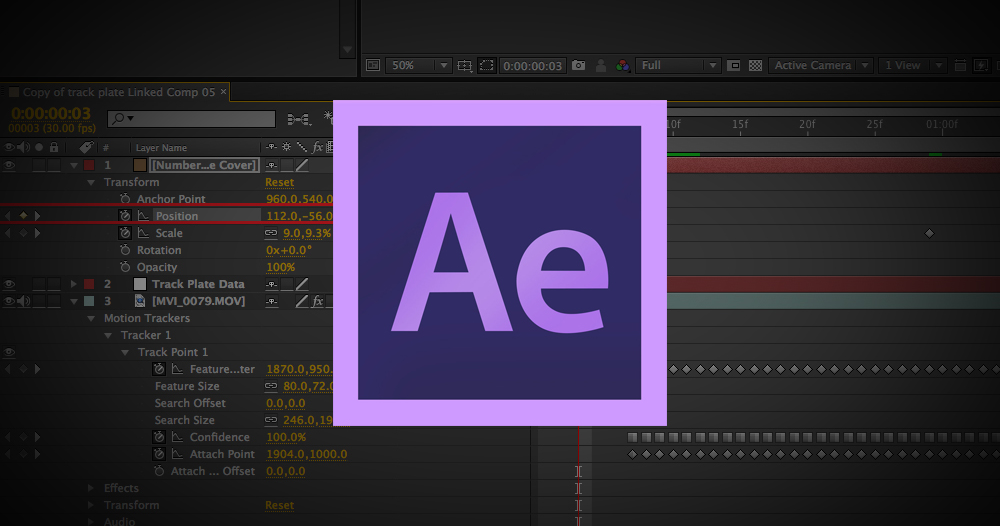Toggle Feature Size constrain proportions link
The image size is (1000, 526).
click(271, 386)
